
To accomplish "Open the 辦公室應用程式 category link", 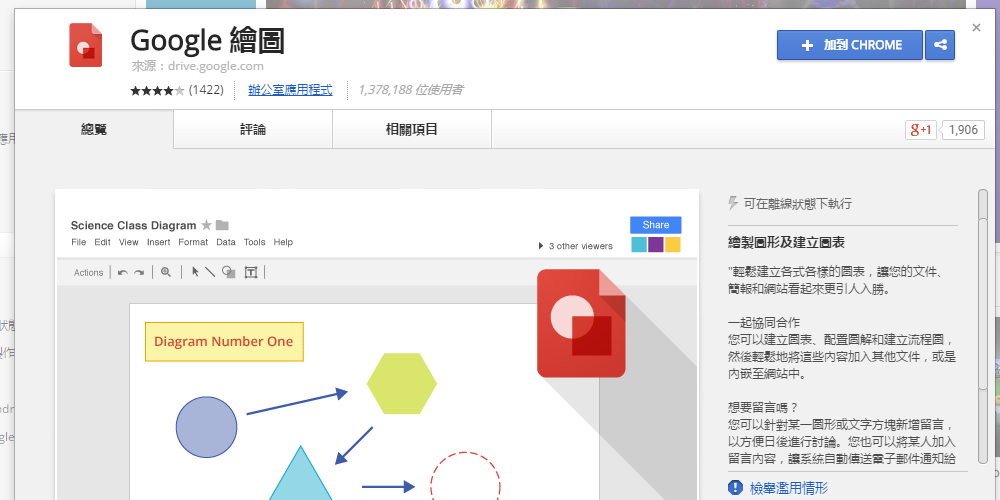I will coord(290,90).
